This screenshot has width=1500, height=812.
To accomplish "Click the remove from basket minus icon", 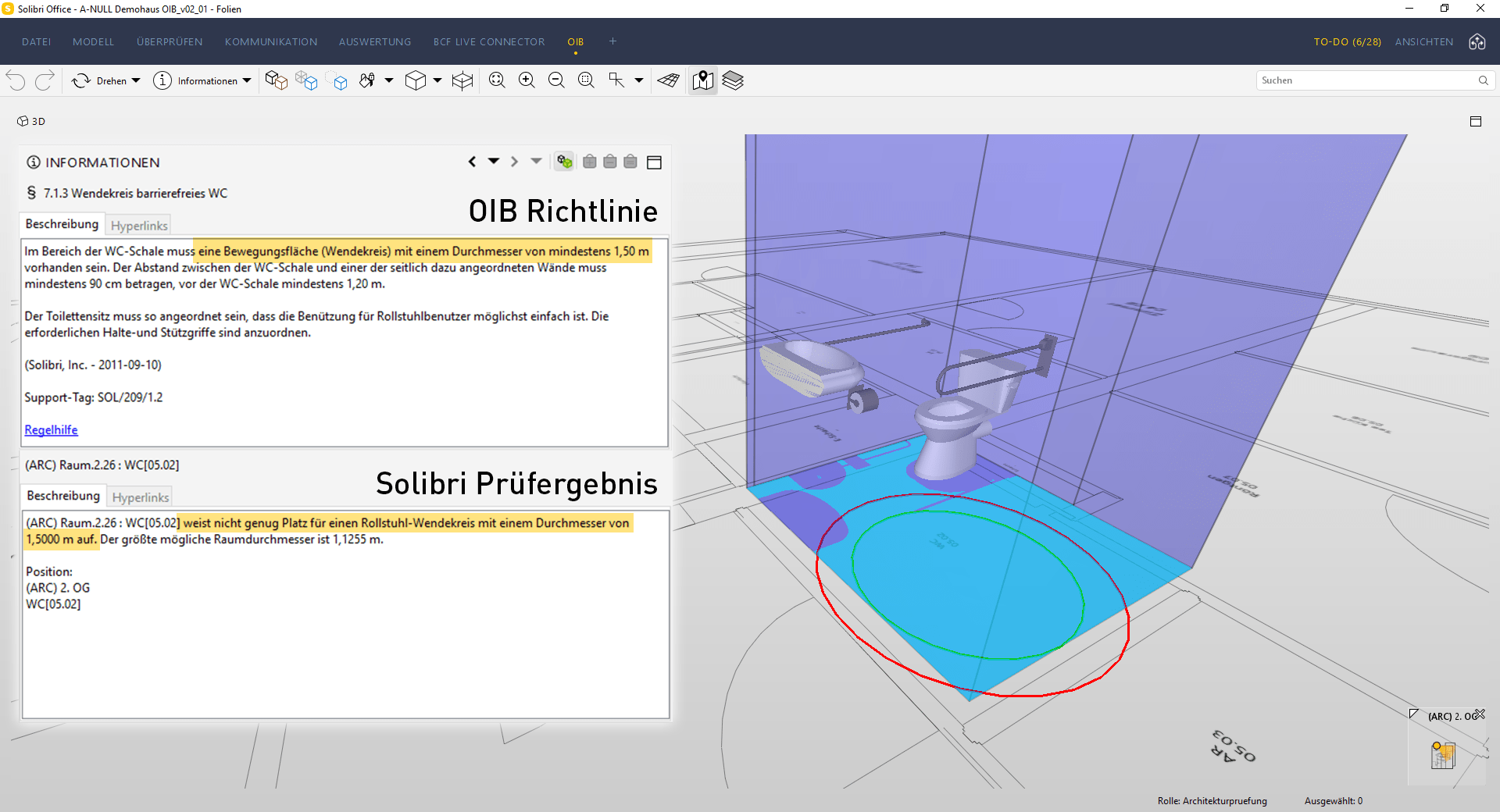I will [610, 162].
